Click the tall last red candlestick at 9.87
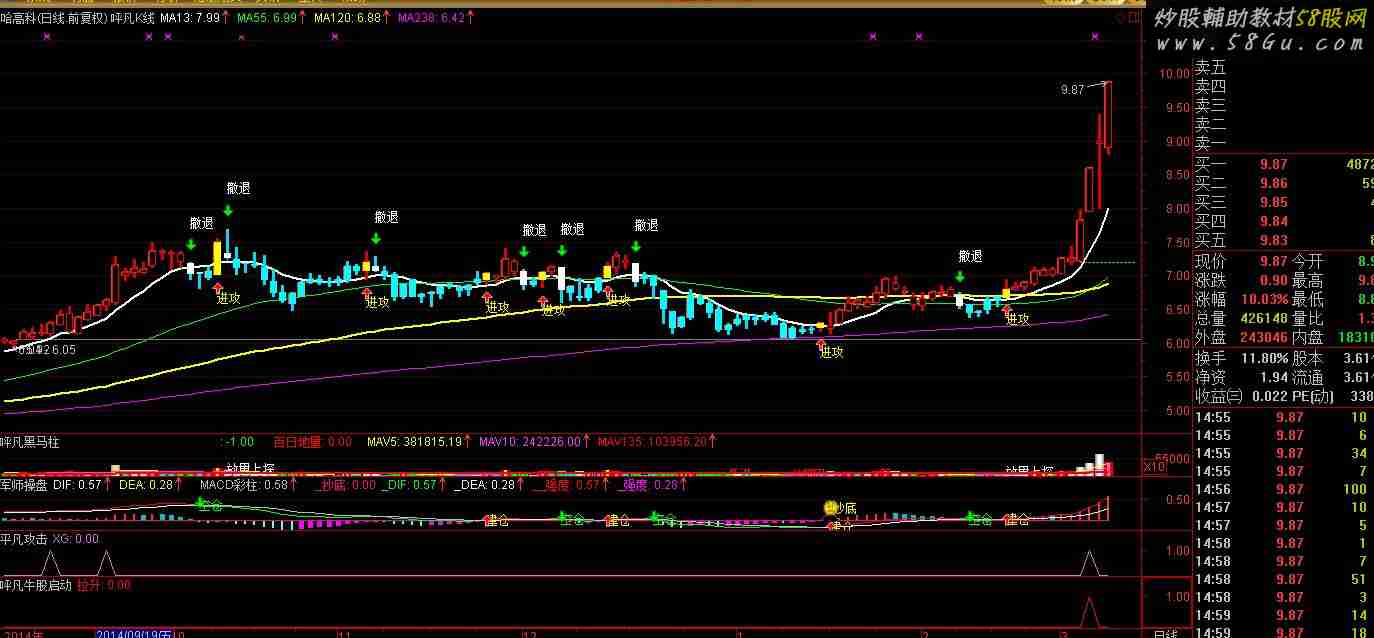Screen dimensions: 1374x638 (1108, 116)
